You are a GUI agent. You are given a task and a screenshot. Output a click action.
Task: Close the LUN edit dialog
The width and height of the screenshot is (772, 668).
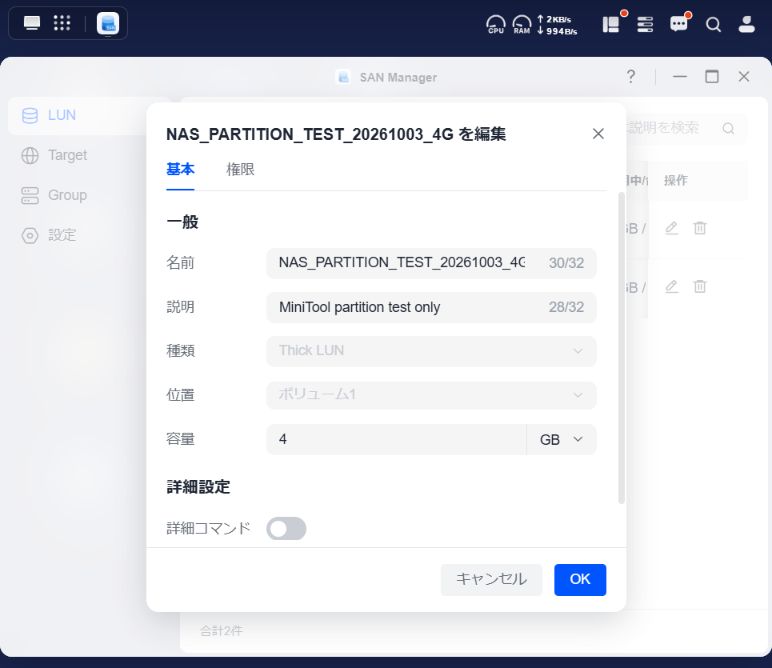coord(598,133)
